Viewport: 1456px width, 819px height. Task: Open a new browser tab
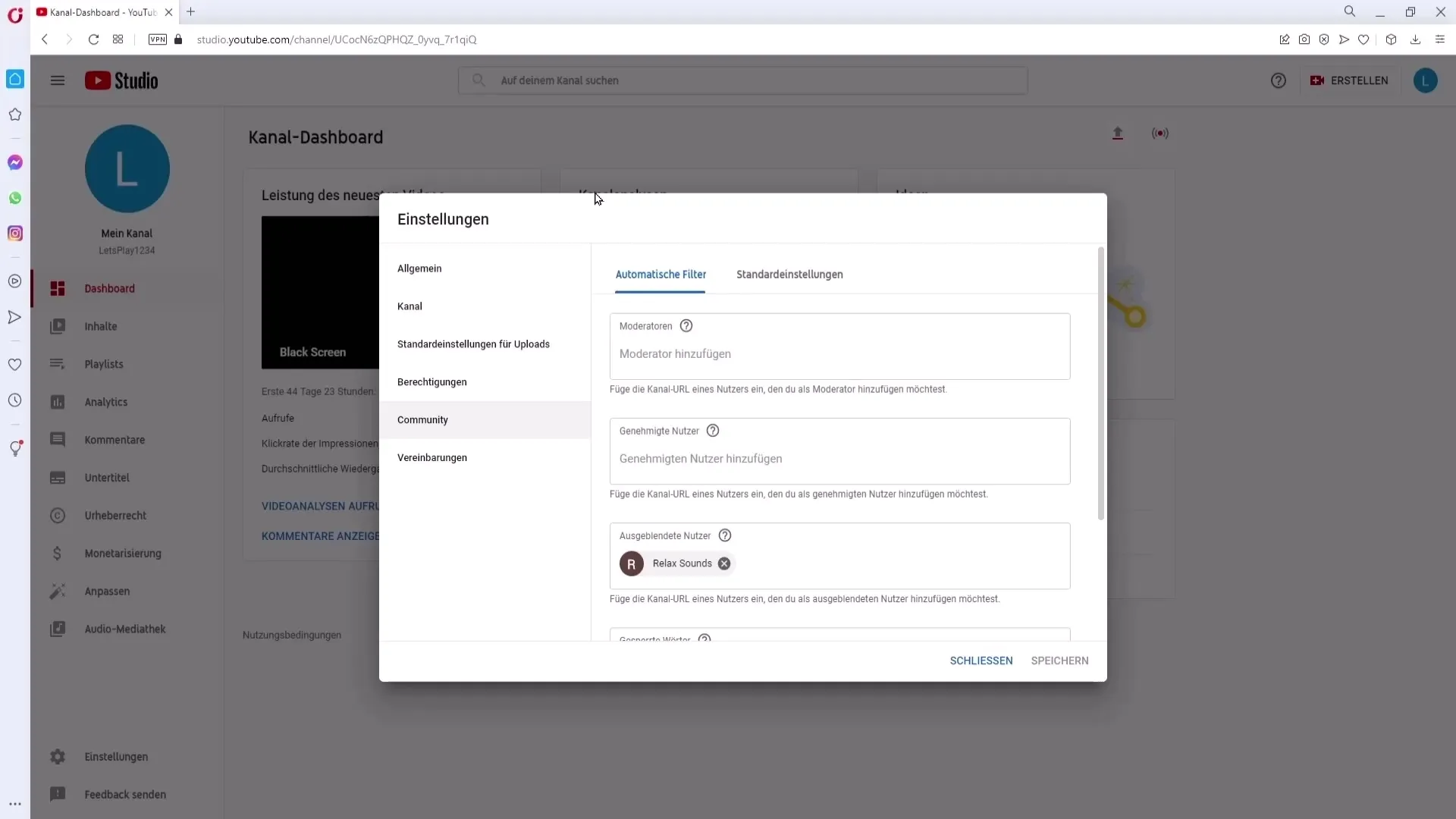pos(191,11)
